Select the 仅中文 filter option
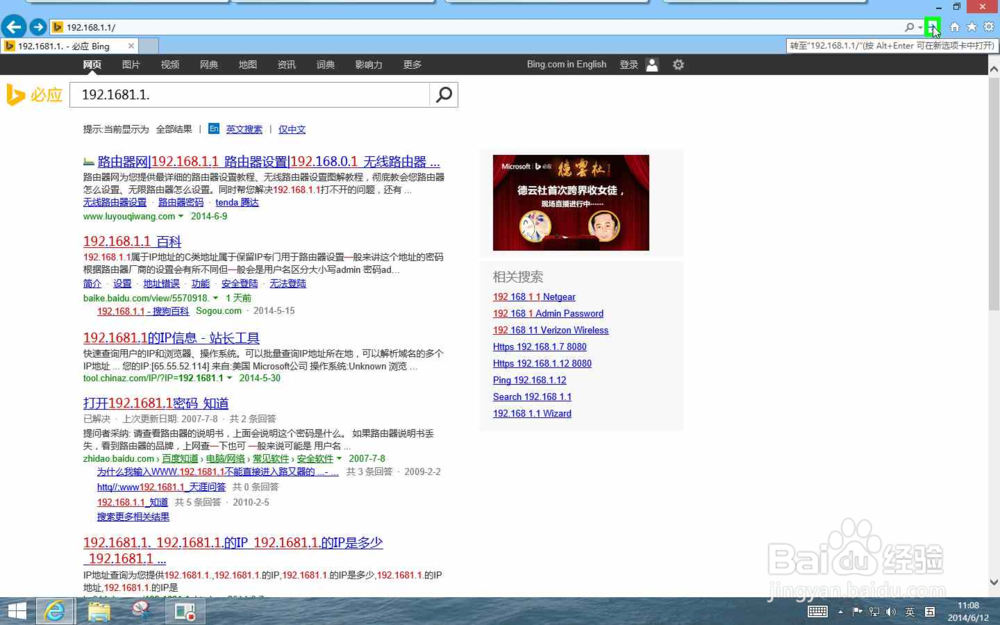 (292, 128)
